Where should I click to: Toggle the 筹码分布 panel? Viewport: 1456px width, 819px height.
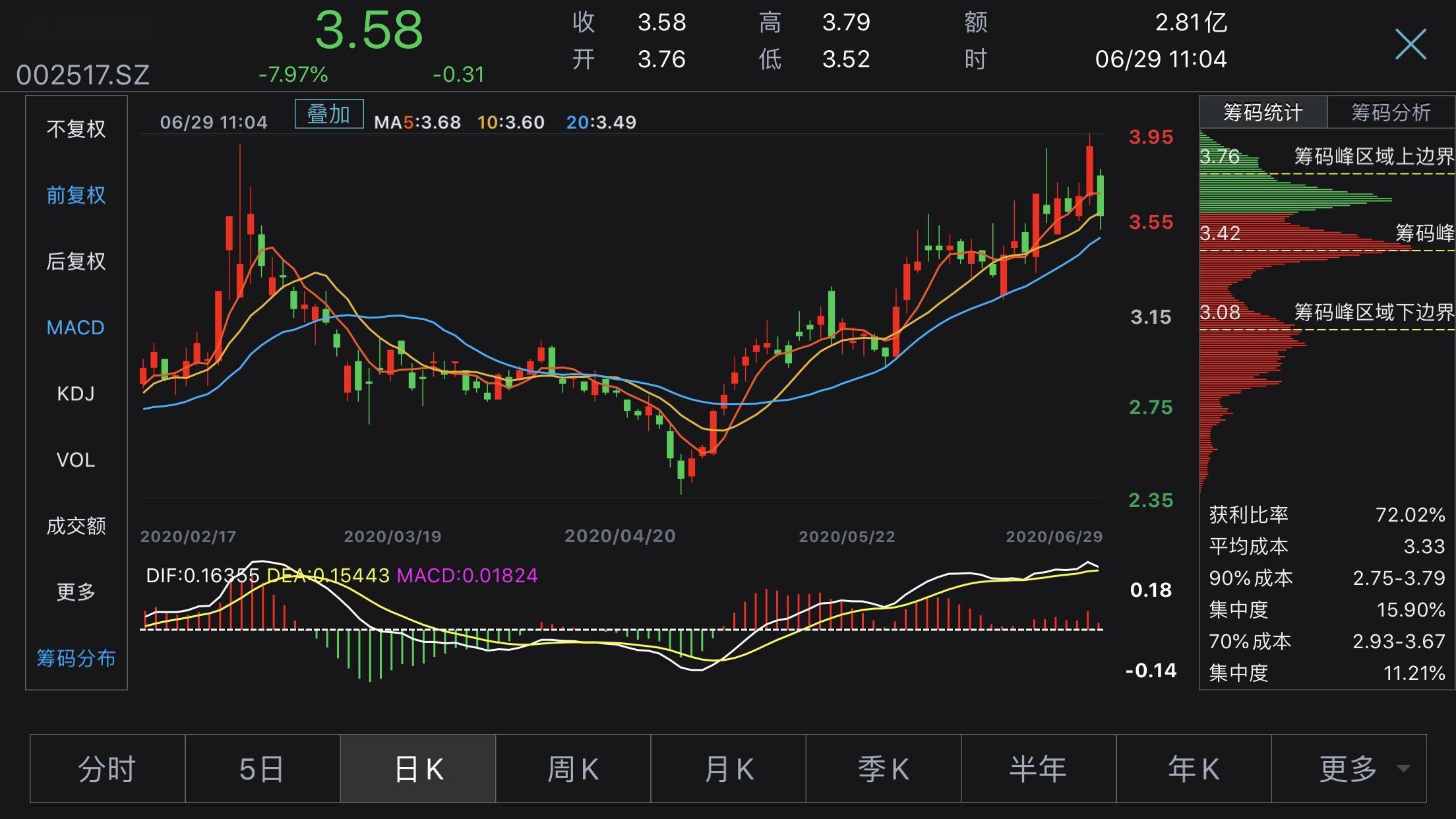pos(76,658)
